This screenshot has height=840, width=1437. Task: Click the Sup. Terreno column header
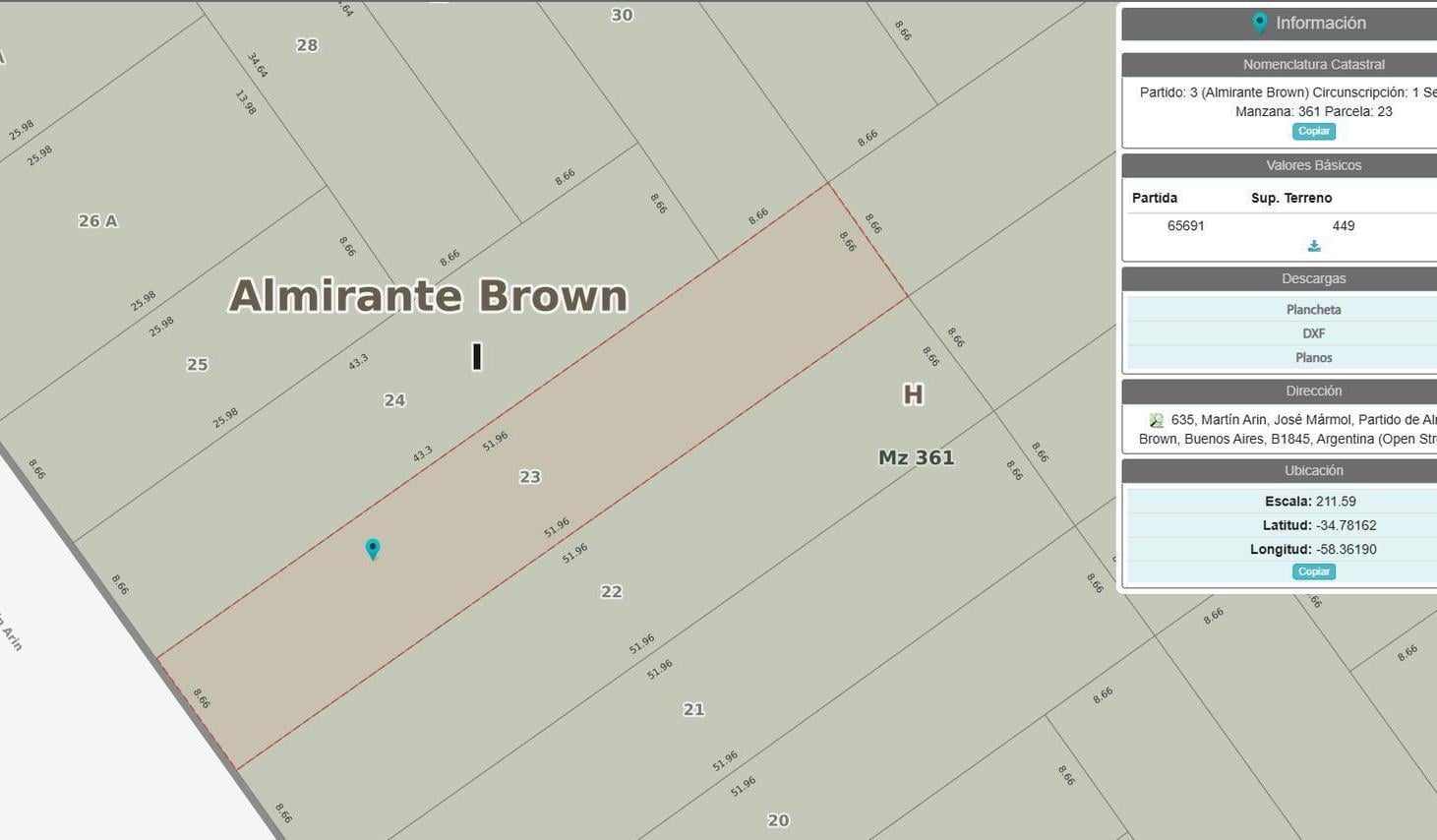coord(1291,199)
